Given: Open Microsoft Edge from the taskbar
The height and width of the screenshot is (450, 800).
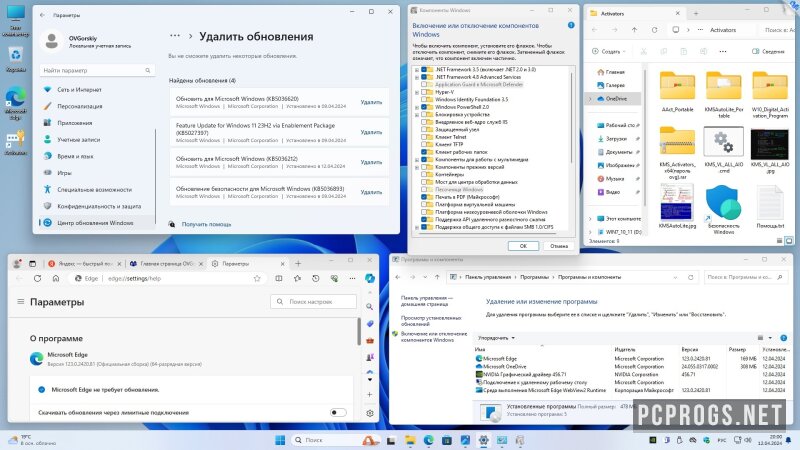Looking at the screenshot, I should click(x=429, y=440).
